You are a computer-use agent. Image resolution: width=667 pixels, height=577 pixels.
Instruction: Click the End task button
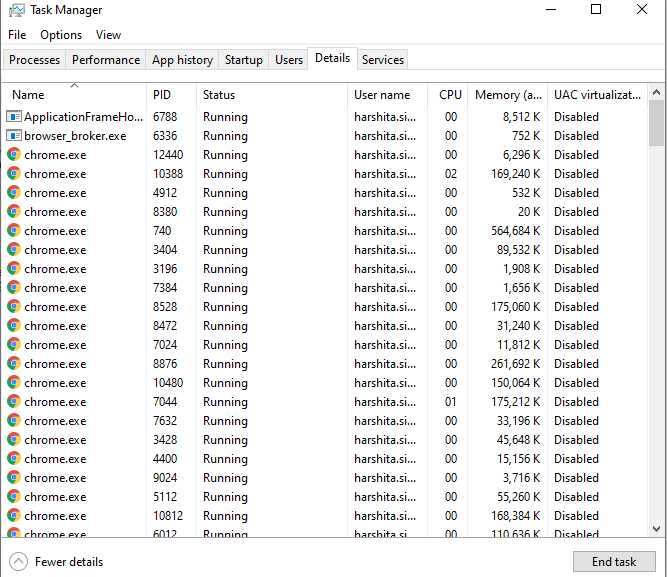pyautogui.click(x=614, y=562)
